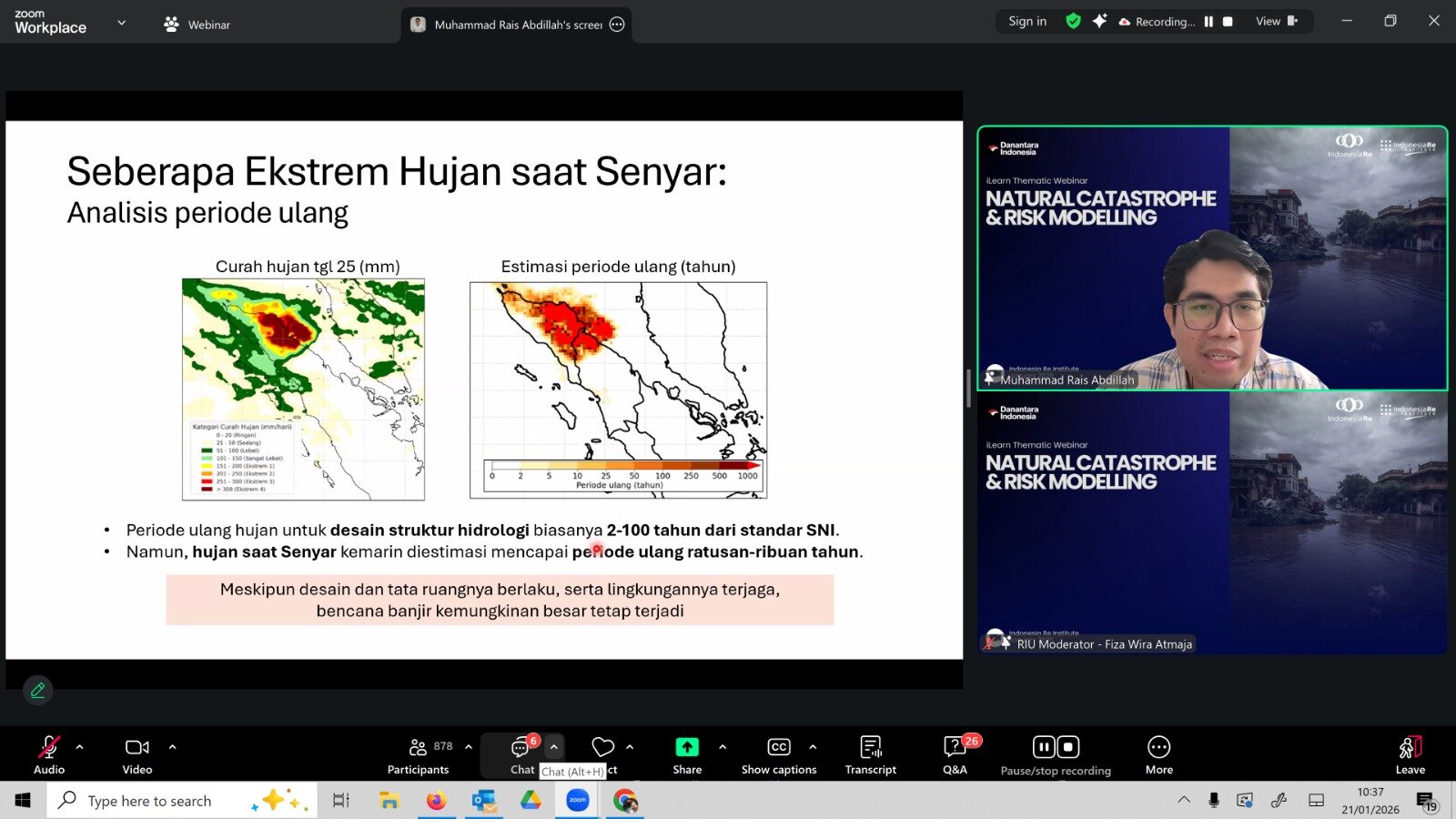Open the AI Companion sparkle icon

coord(1099,21)
